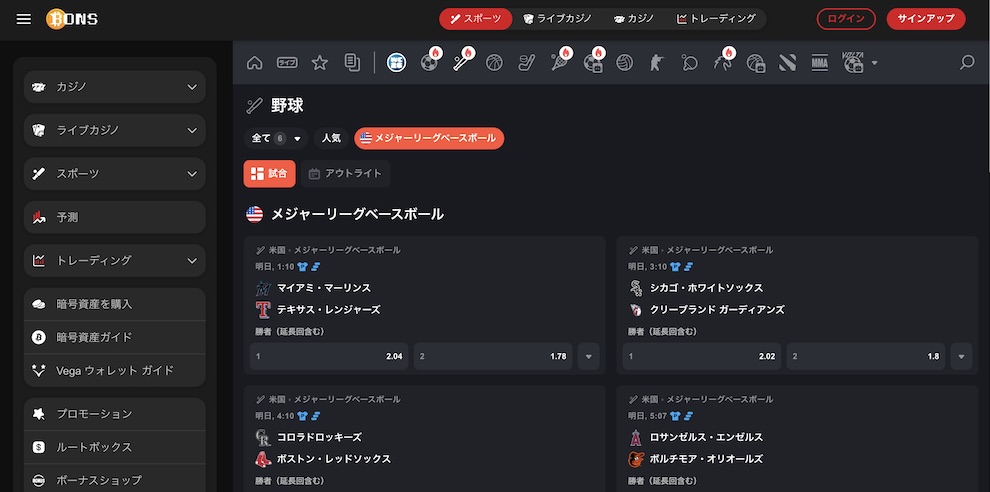Image resolution: width=990 pixels, height=492 pixels.
Task: Open Vega ウォレット ガイド link
Action: click(115, 370)
